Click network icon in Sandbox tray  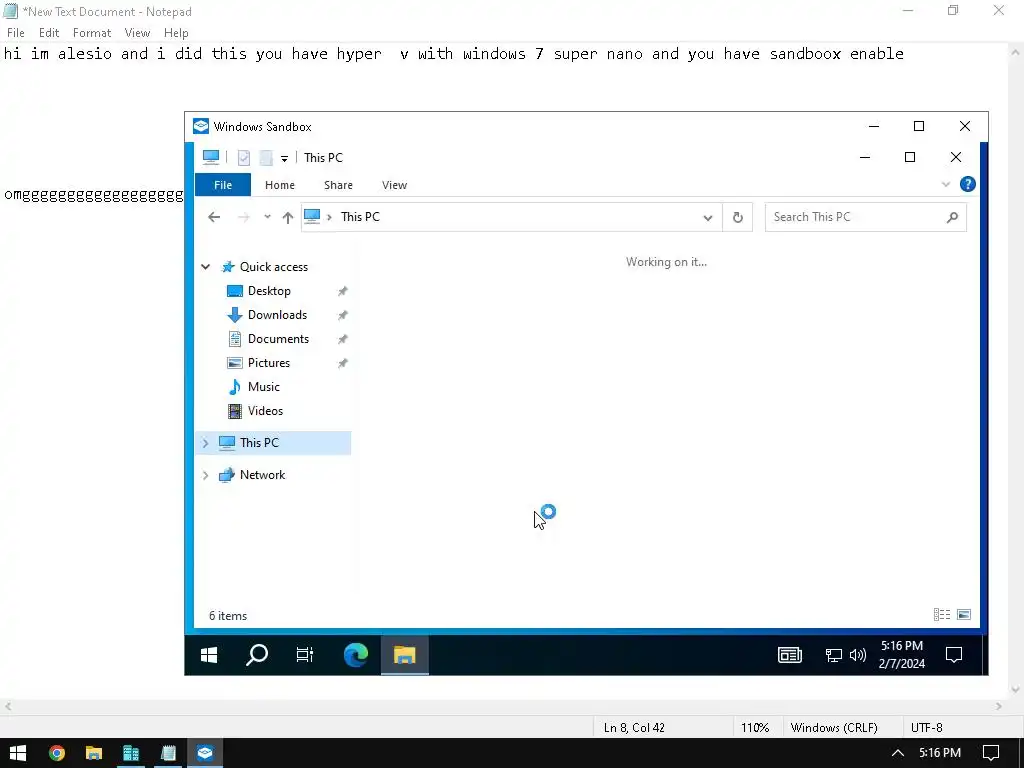(x=833, y=655)
